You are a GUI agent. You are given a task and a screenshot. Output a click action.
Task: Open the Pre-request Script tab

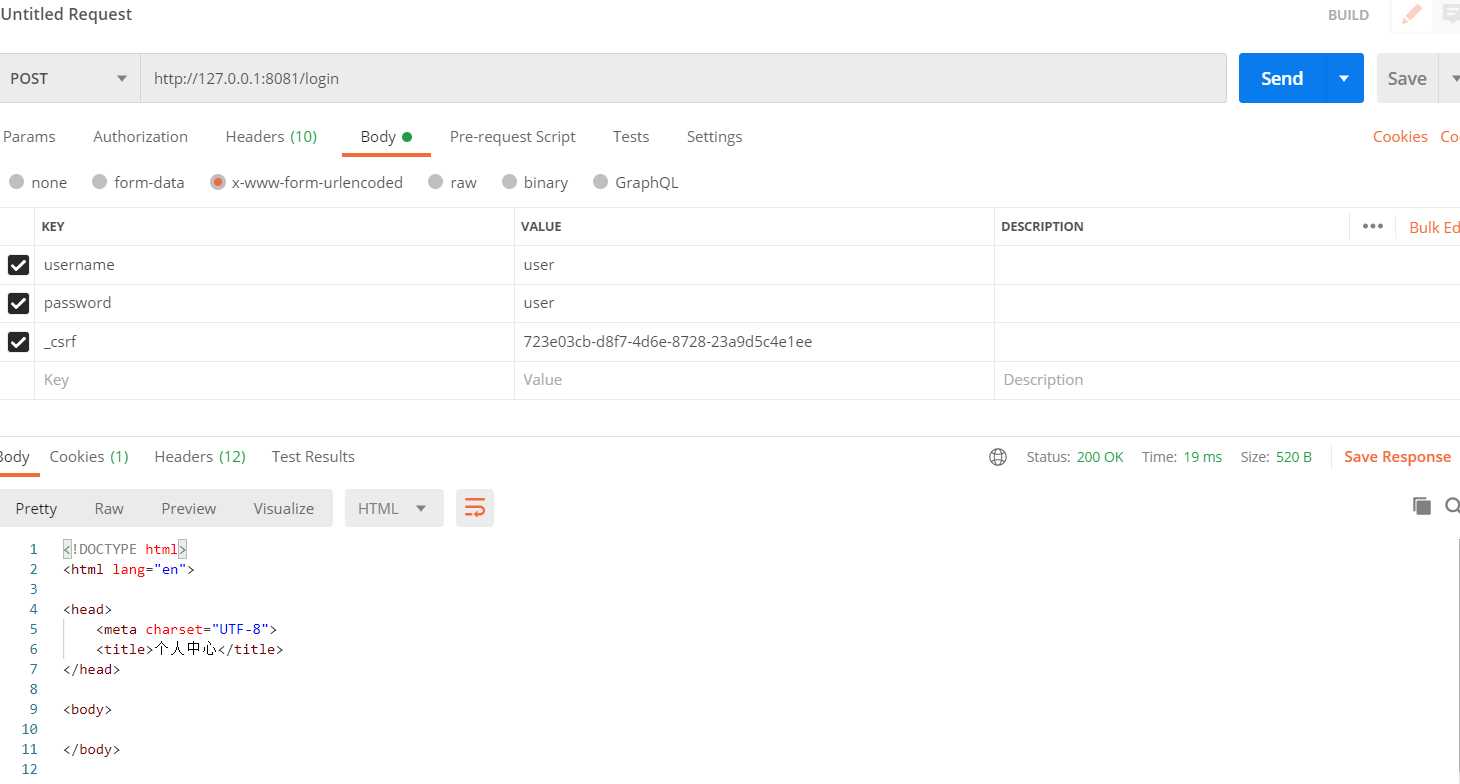pos(513,137)
